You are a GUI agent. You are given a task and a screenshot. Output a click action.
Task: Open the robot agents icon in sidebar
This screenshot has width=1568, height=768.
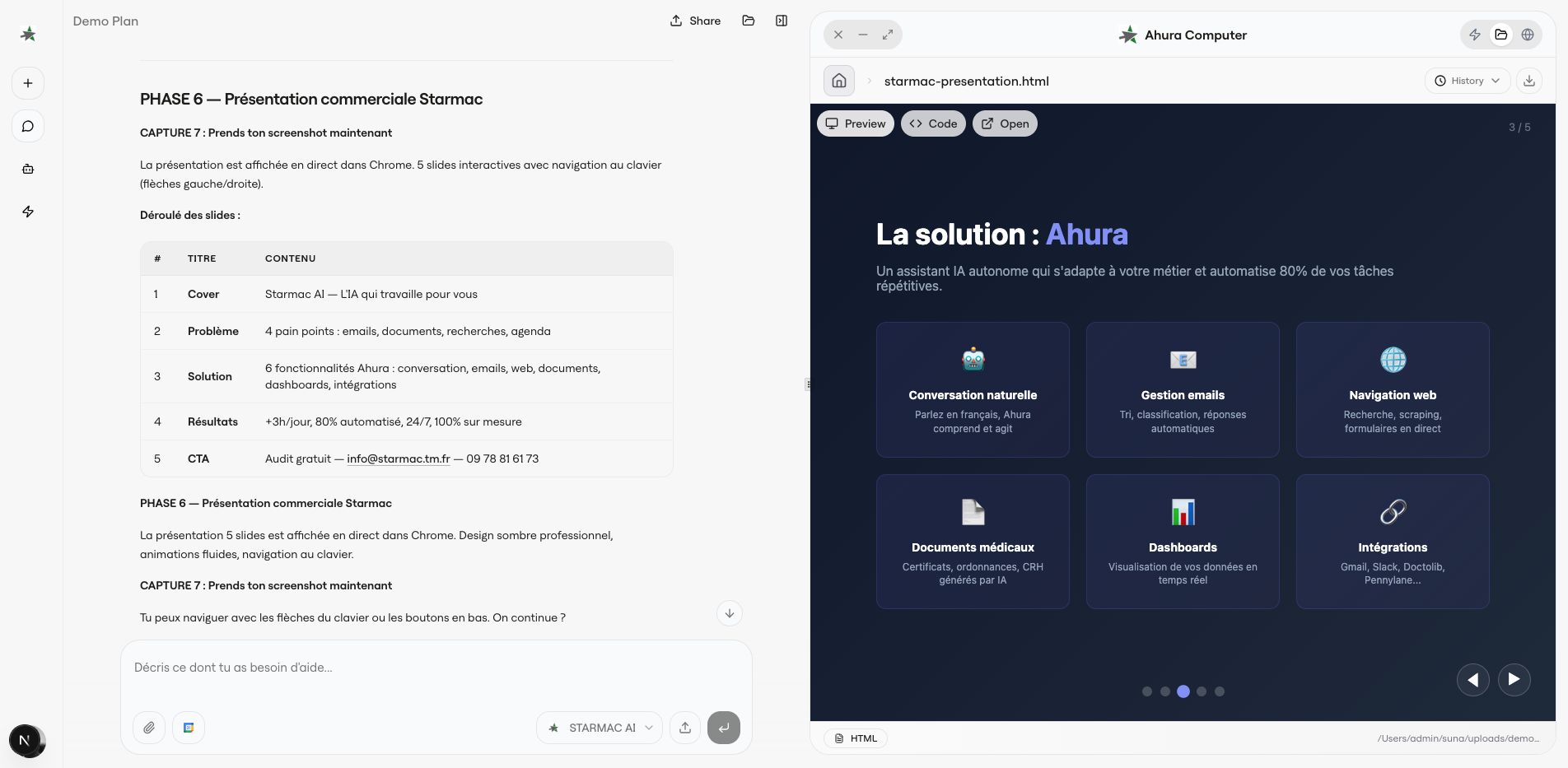click(x=28, y=169)
